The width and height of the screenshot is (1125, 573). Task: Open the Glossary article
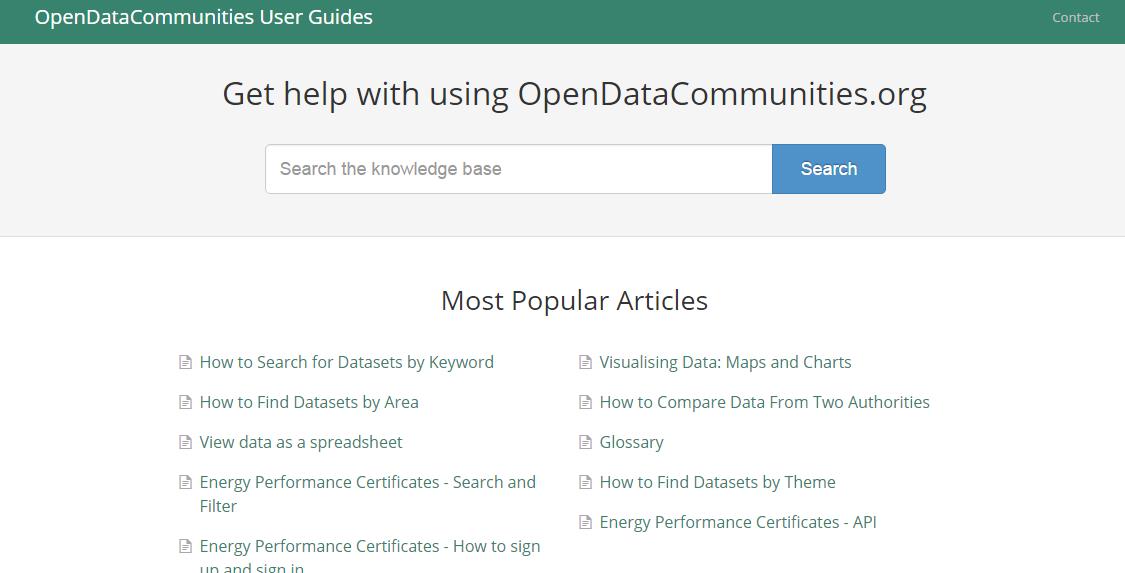(631, 442)
